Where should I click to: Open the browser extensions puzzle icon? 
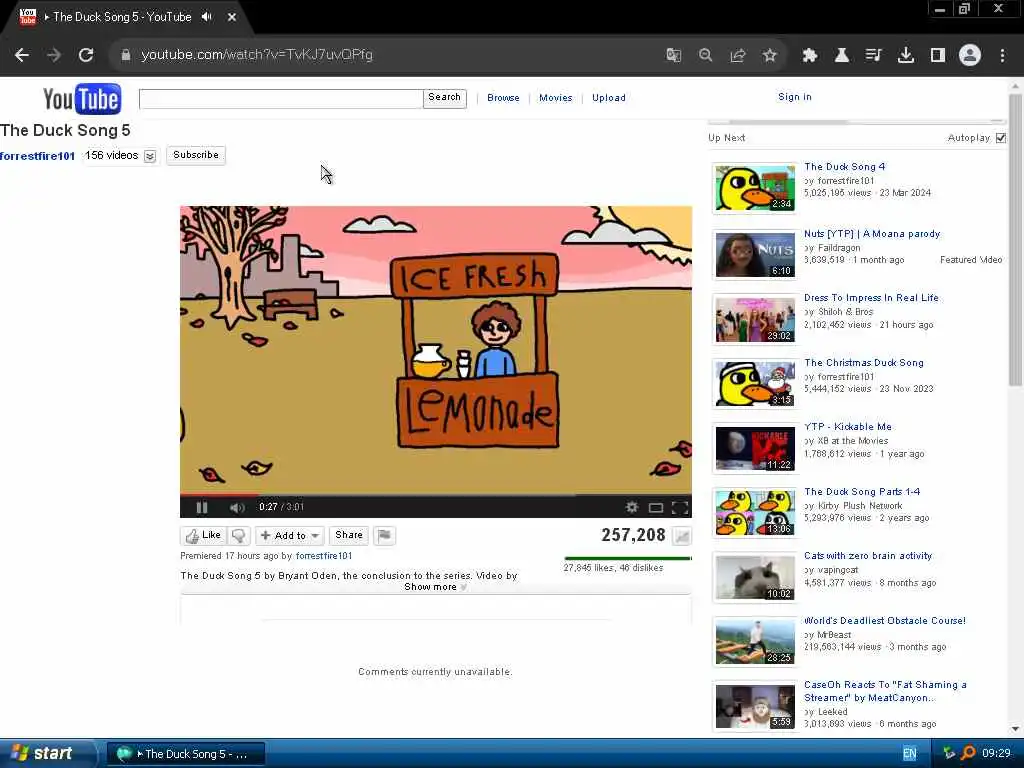[810, 55]
